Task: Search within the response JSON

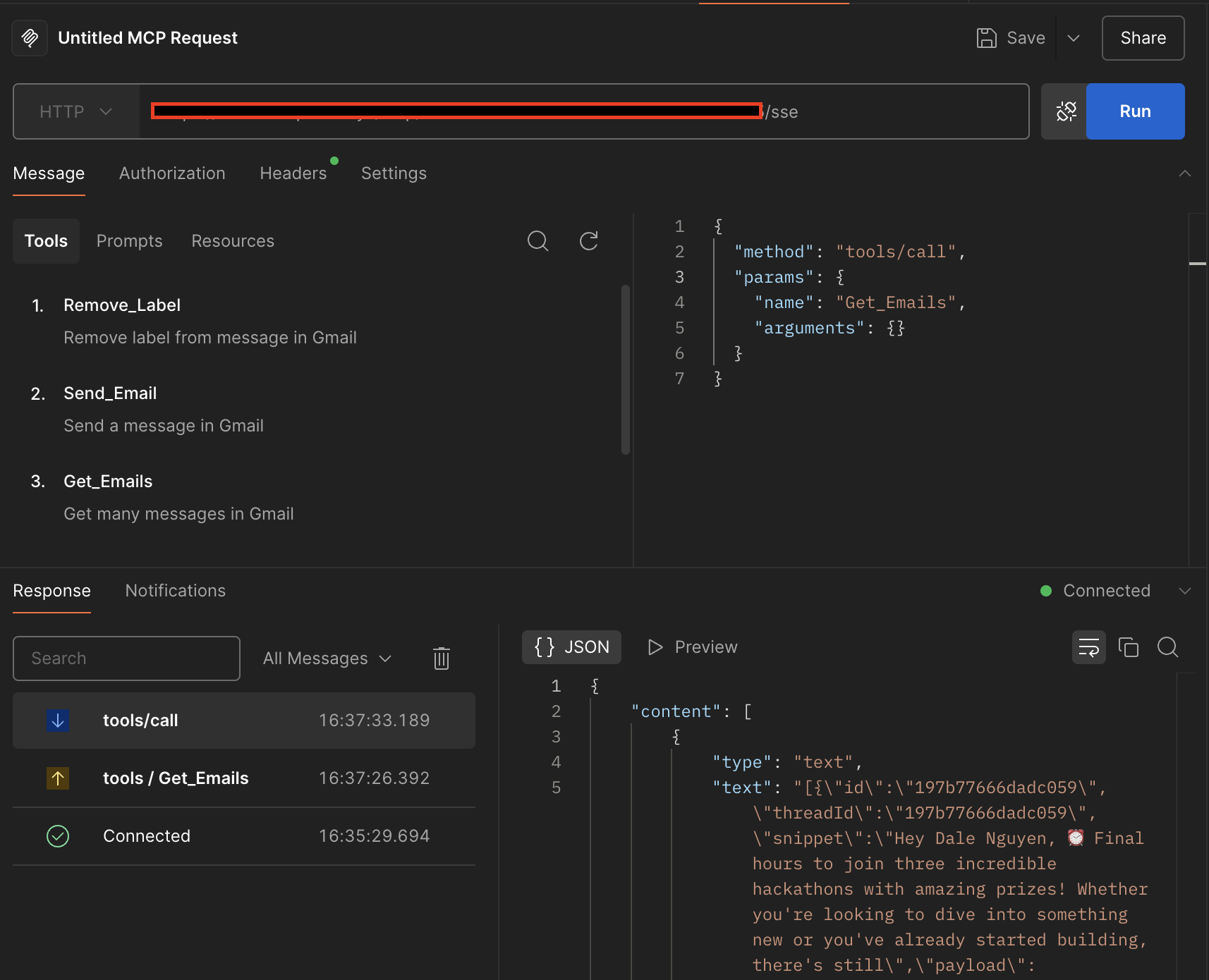Action: [1168, 647]
